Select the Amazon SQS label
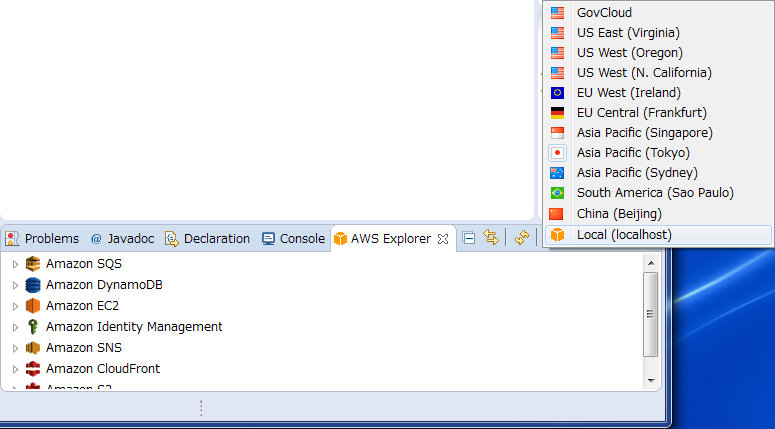 (84, 264)
